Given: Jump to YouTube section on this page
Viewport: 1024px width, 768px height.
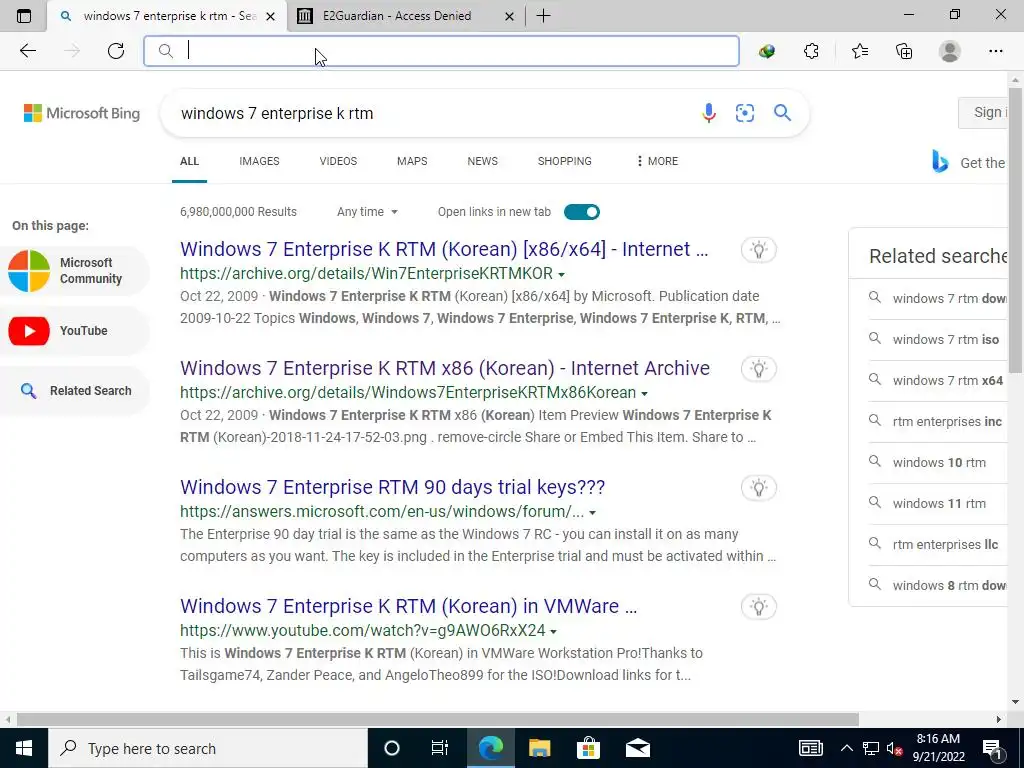Looking at the screenshot, I should coord(74,330).
